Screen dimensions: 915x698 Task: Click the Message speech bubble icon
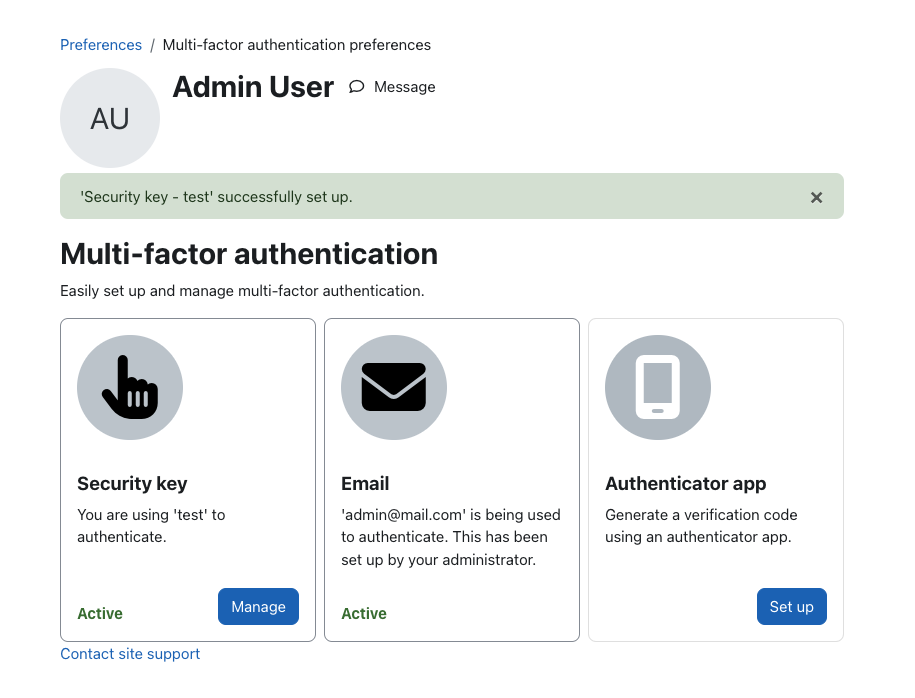tap(357, 87)
